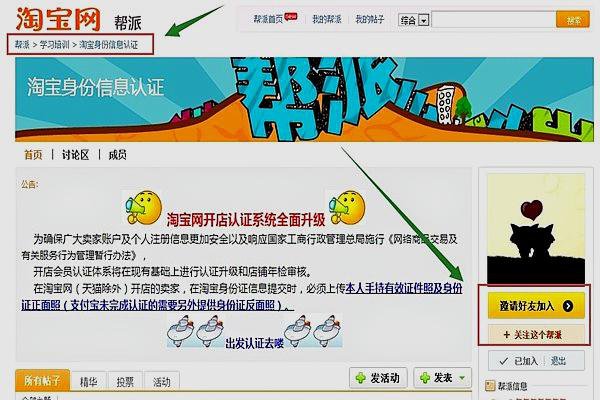Image resolution: width=600 pixels, height=400 pixels.
Task: Select the 精华 posts tab
Action: coord(88,382)
